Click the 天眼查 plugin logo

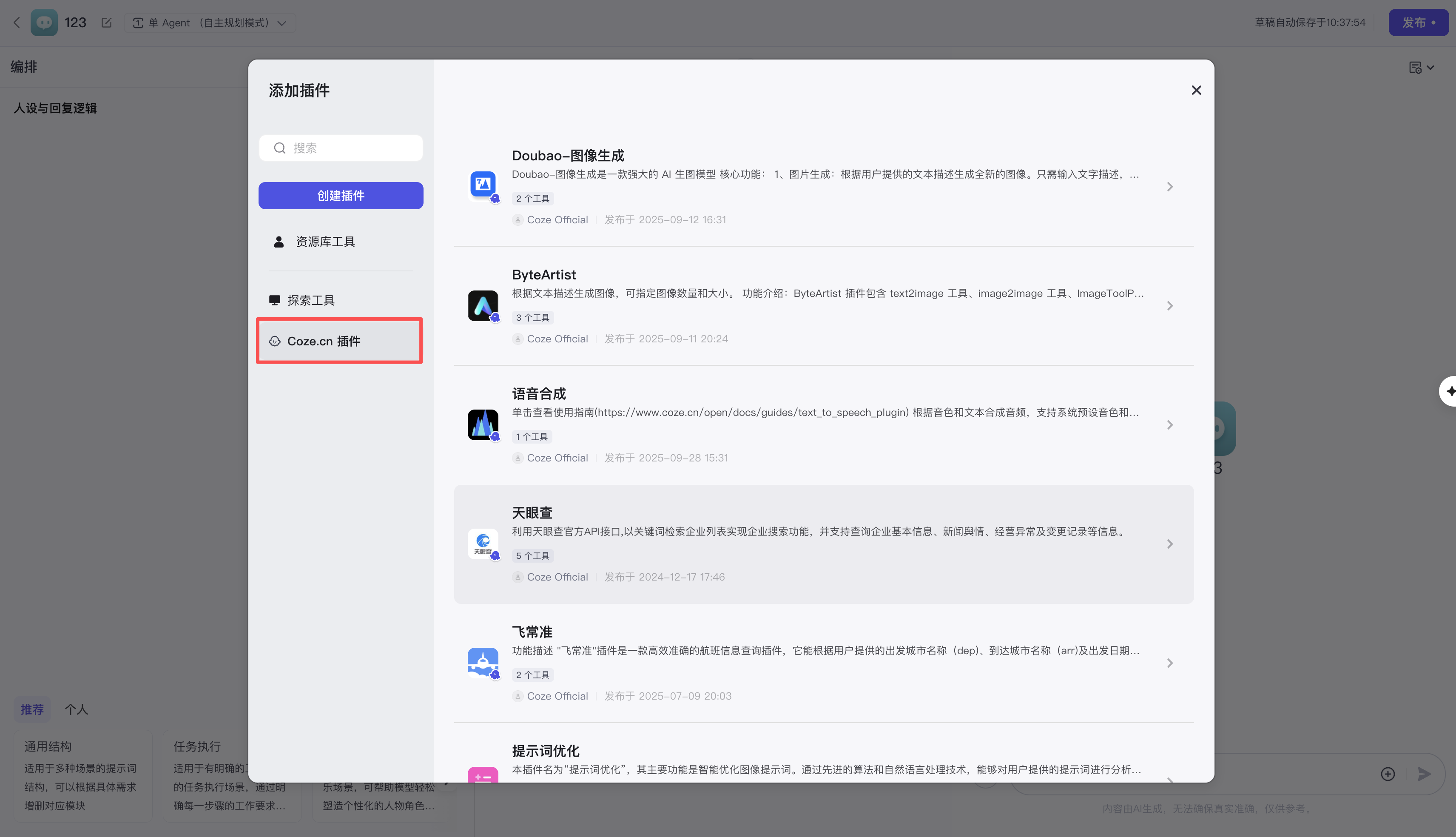click(483, 543)
